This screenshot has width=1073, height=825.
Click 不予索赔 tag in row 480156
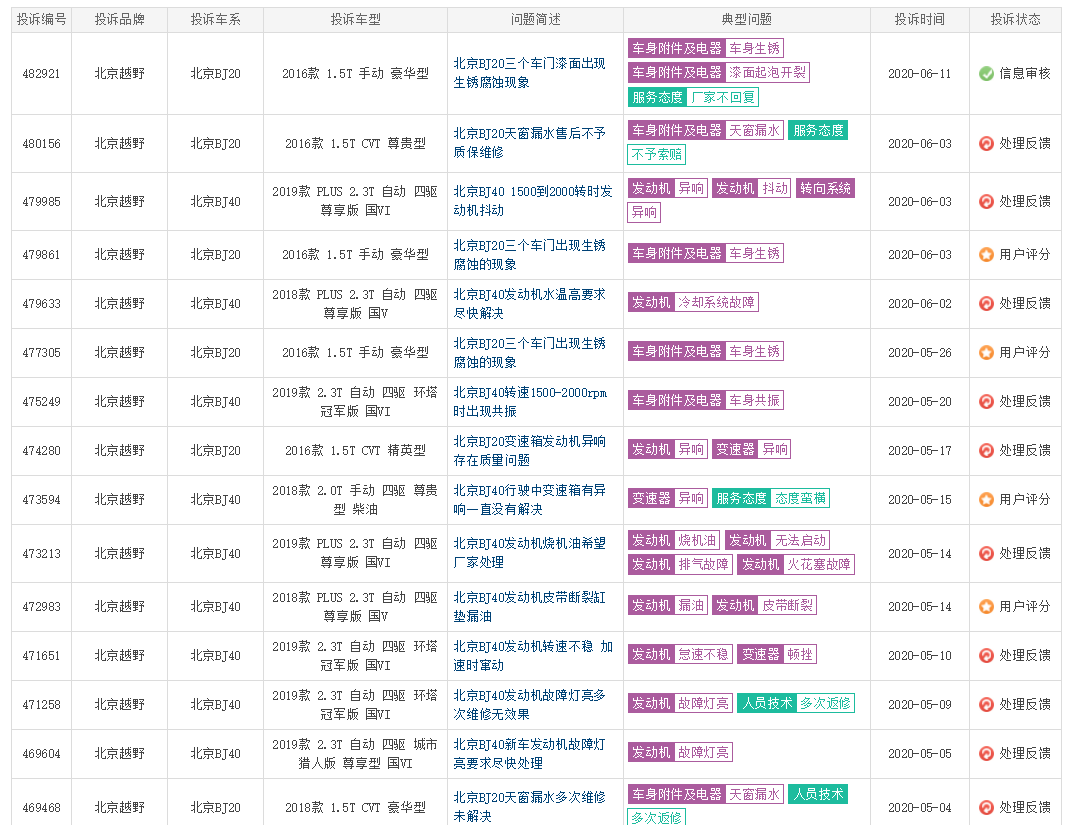click(657, 155)
